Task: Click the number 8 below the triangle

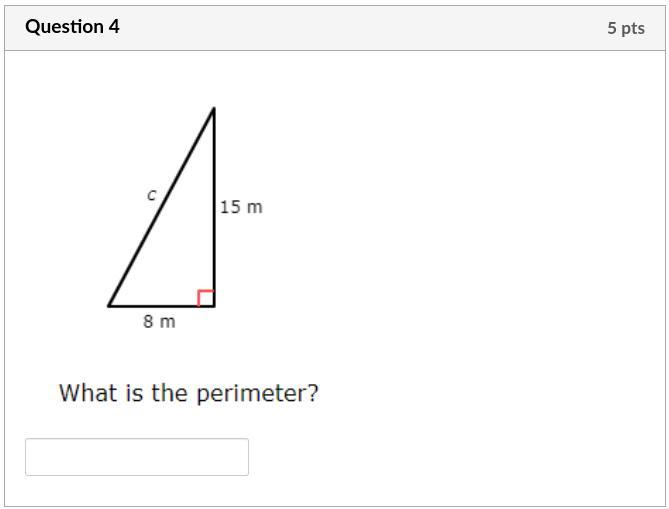Action: 148,322
